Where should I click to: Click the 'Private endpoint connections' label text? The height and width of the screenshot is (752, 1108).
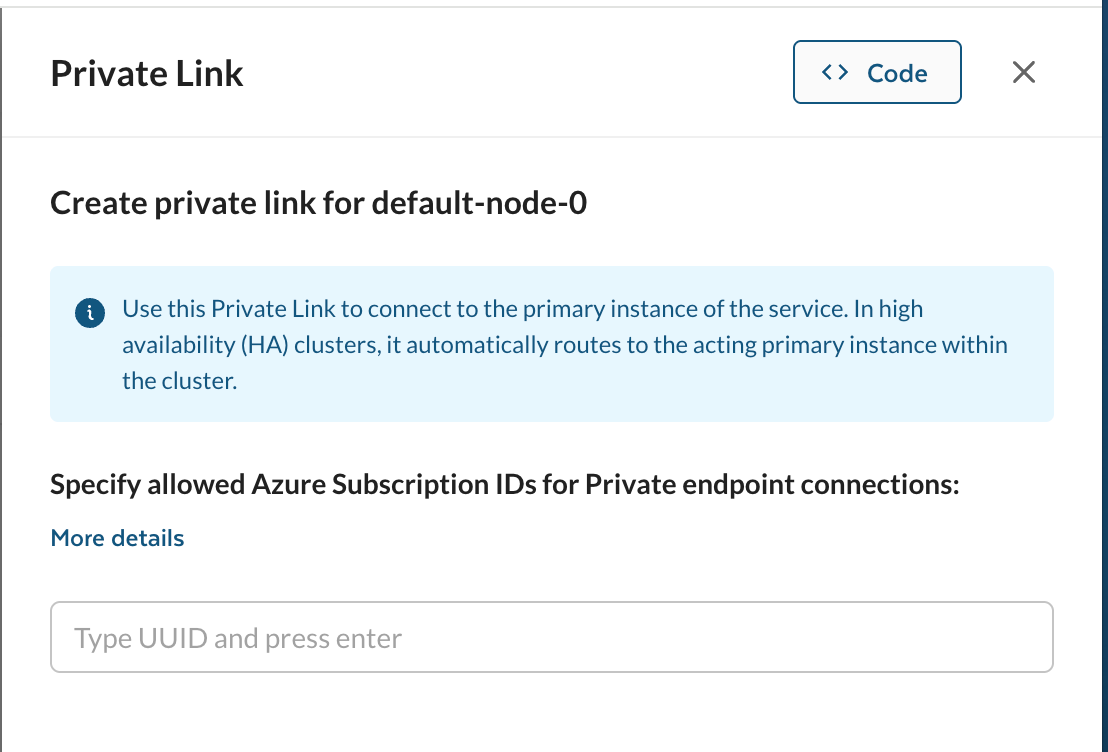click(771, 485)
